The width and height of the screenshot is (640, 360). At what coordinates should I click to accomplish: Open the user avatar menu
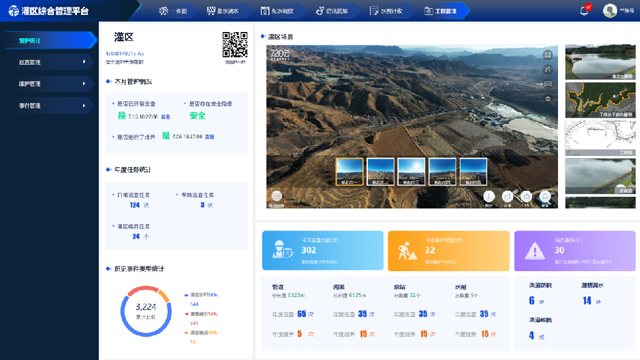pyautogui.click(x=610, y=11)
